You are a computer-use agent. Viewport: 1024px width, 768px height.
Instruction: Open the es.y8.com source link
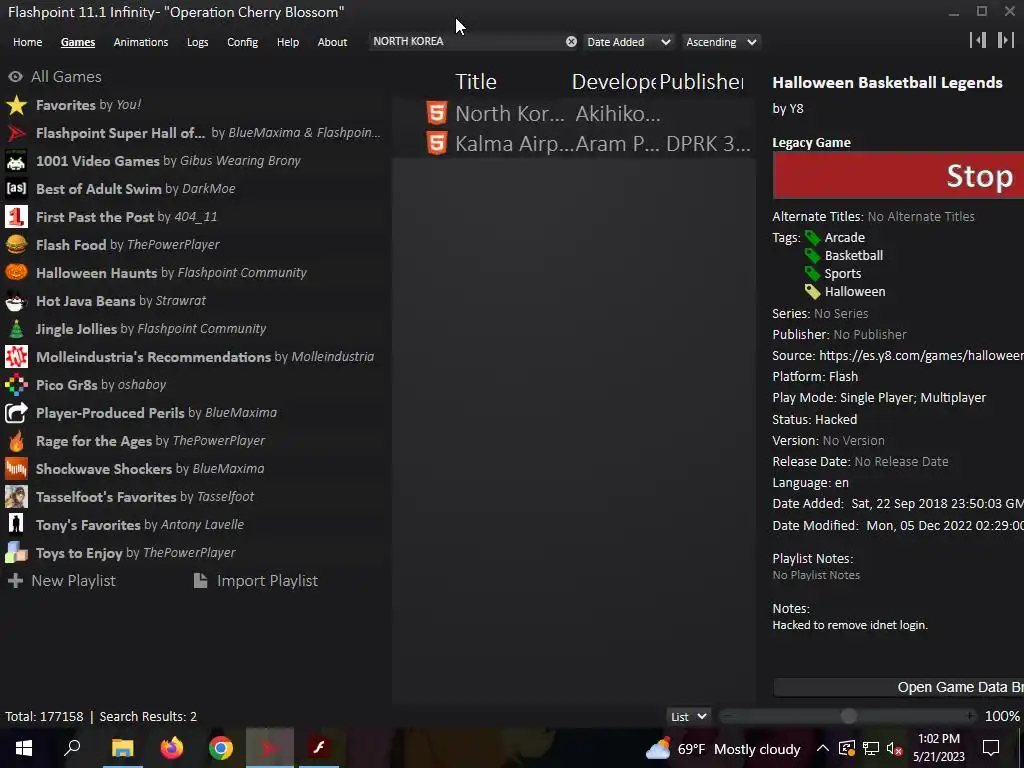(x=921, y=356)
